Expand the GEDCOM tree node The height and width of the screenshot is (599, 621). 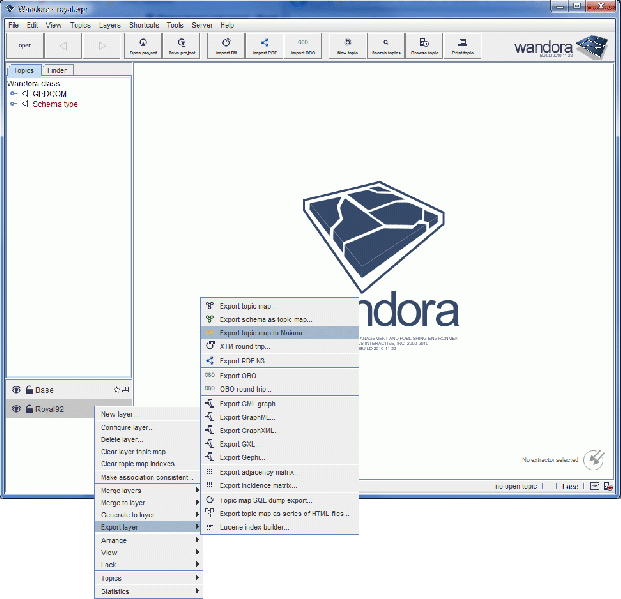click(x=14, y=93)
